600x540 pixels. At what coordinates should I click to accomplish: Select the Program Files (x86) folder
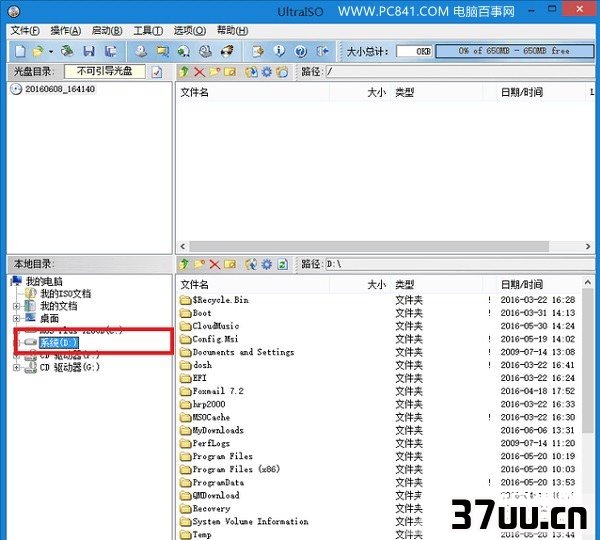click(x=236, y=469)
